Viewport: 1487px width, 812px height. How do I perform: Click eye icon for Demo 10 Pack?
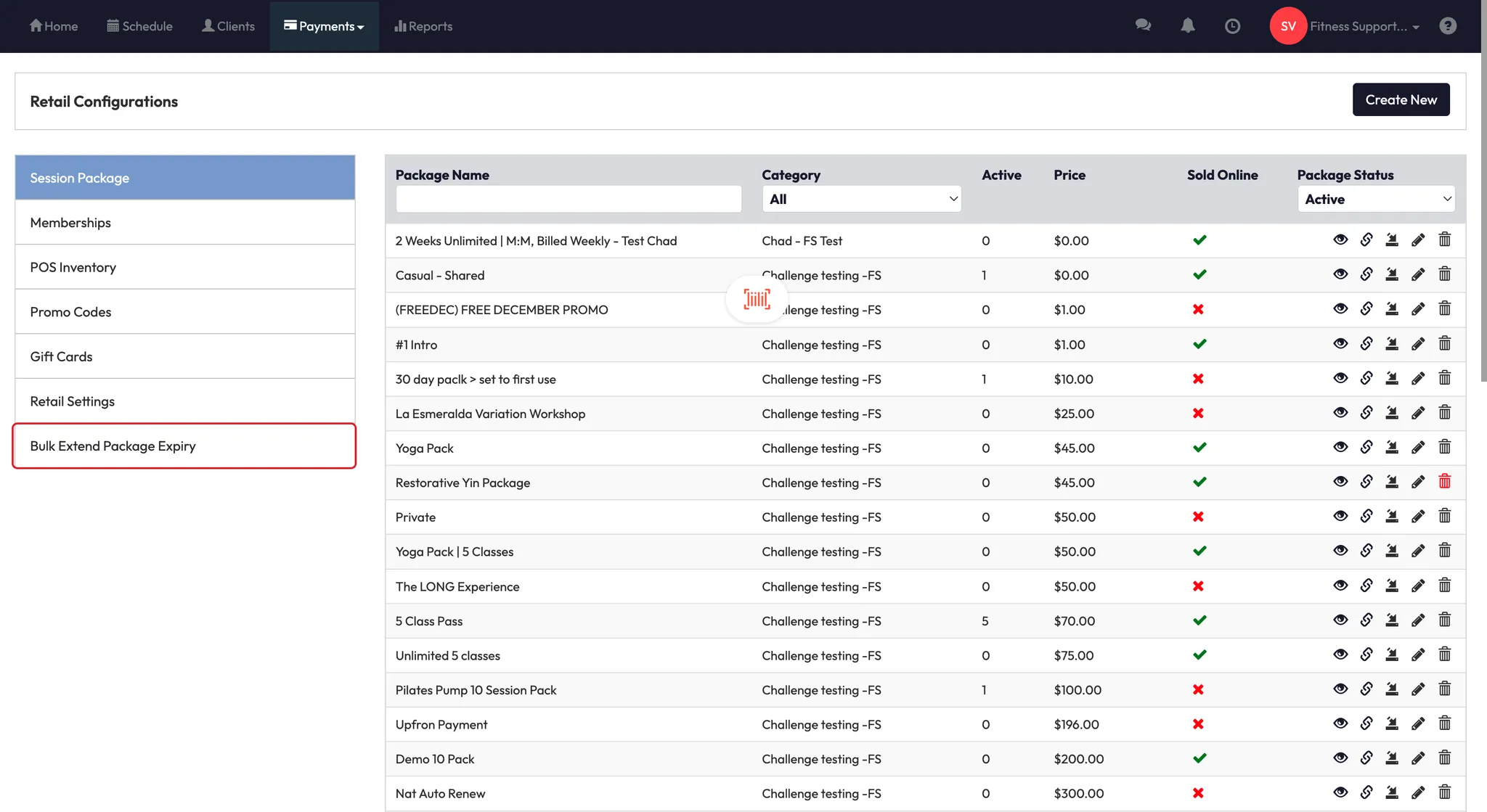(1340, 758)
